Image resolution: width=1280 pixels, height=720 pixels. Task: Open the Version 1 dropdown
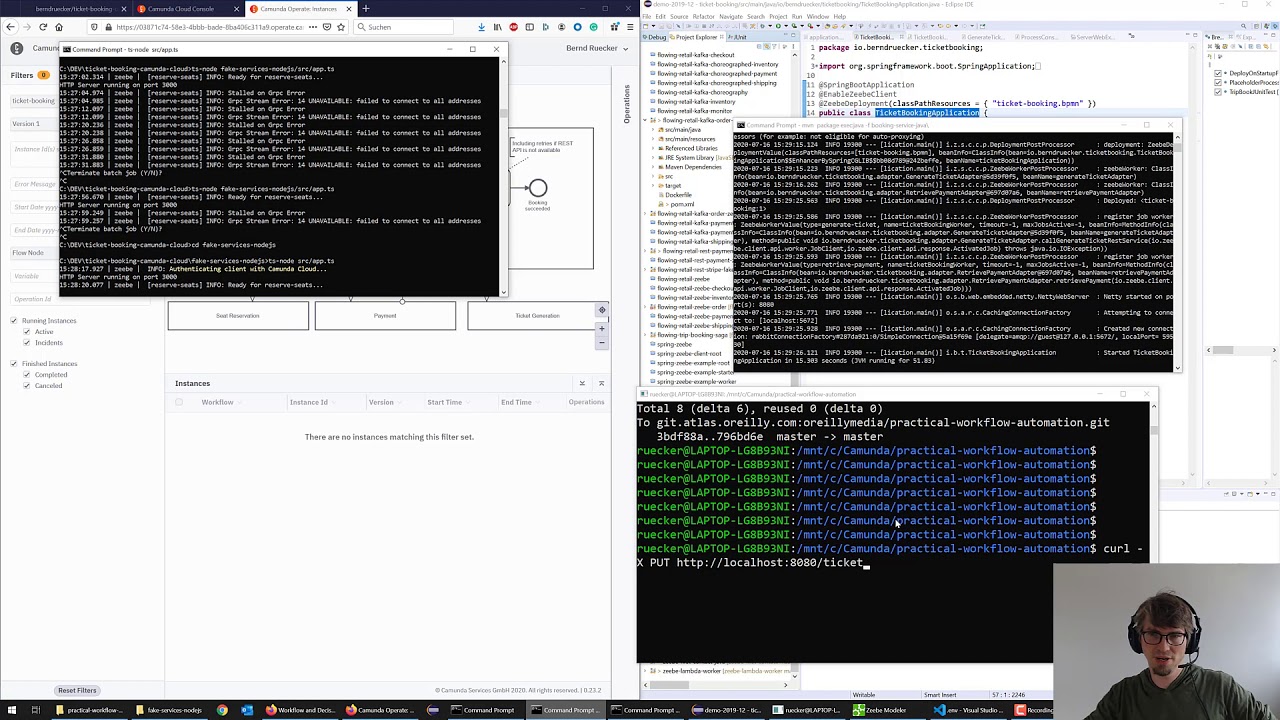pyautogui.click(x=33, y=124)
